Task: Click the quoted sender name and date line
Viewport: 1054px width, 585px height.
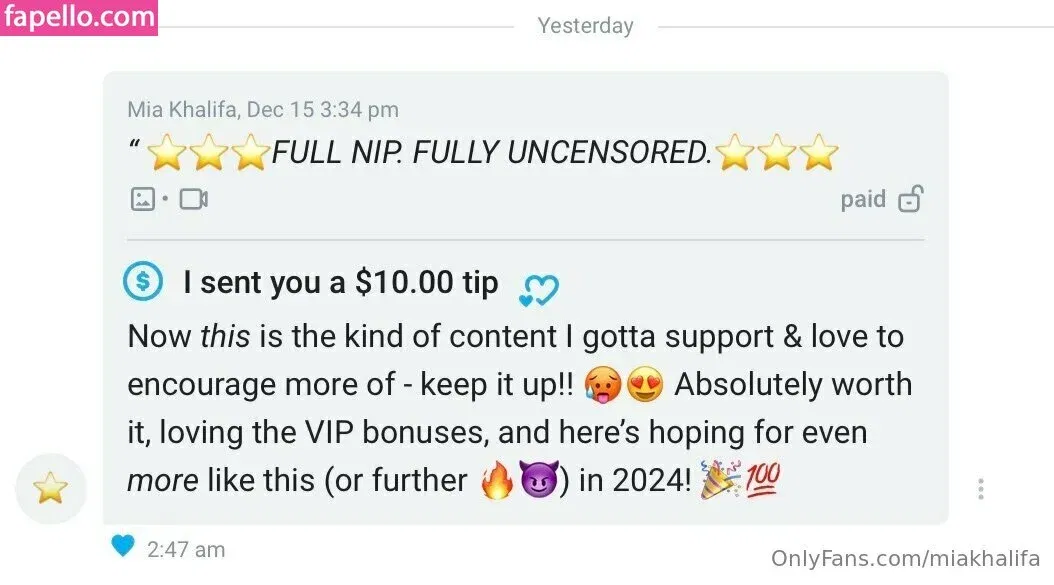Action: [263, 109]
